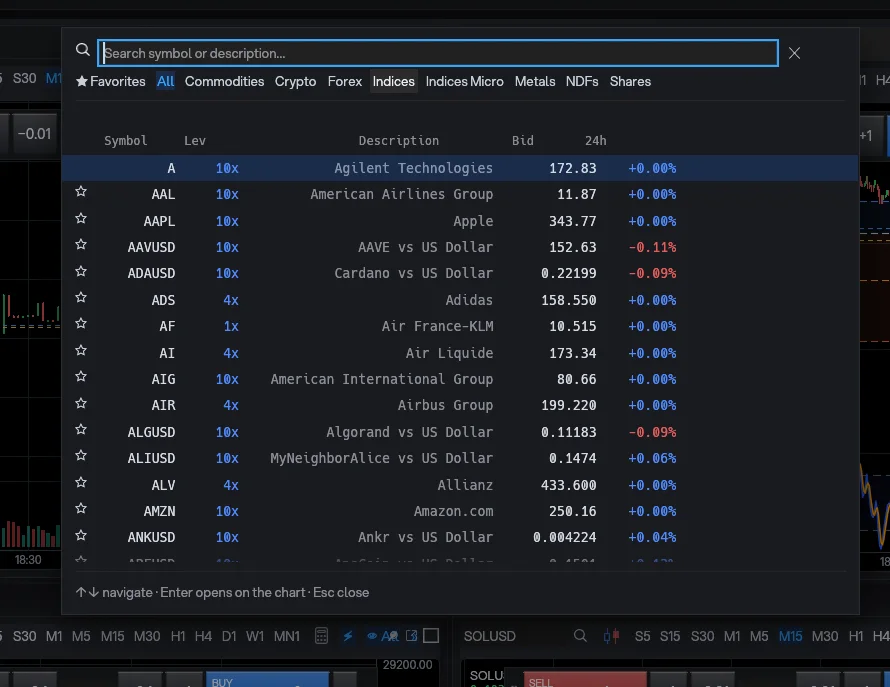The height and width of the screenshot is (687, 890).
Task: Click the Description column header
Action: pos(398,140)
